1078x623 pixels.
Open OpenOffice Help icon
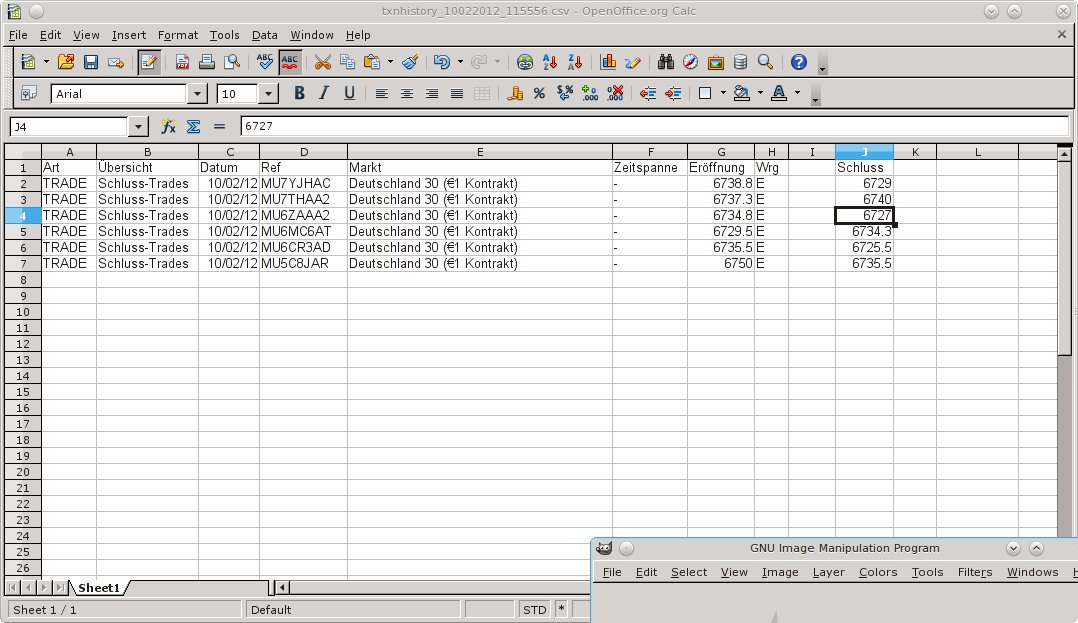pos(798,62)
